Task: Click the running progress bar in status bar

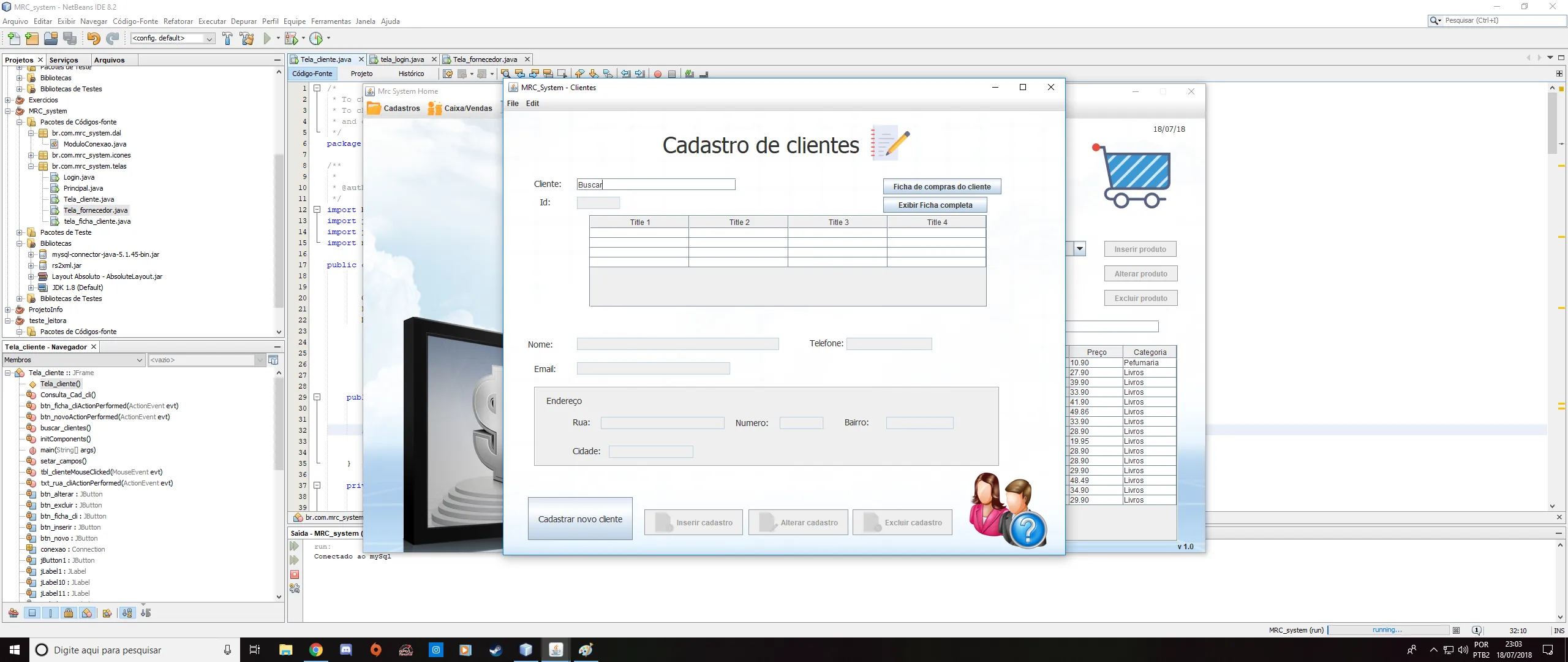Action: tap(1389, 630)
